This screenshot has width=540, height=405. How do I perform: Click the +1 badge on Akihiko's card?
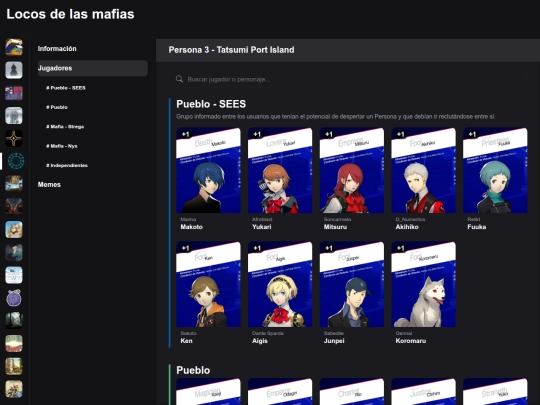[401, 134]
